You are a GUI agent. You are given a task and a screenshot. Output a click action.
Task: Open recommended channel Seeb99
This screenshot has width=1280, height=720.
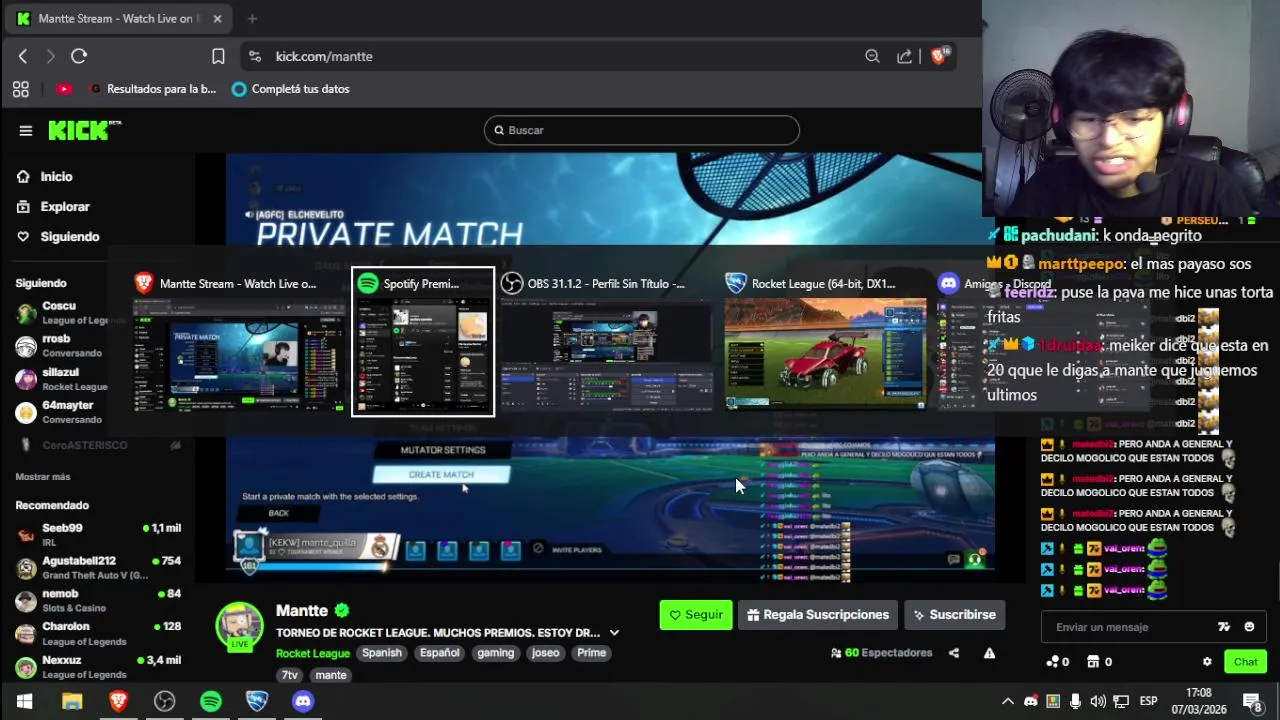(98, 534)
